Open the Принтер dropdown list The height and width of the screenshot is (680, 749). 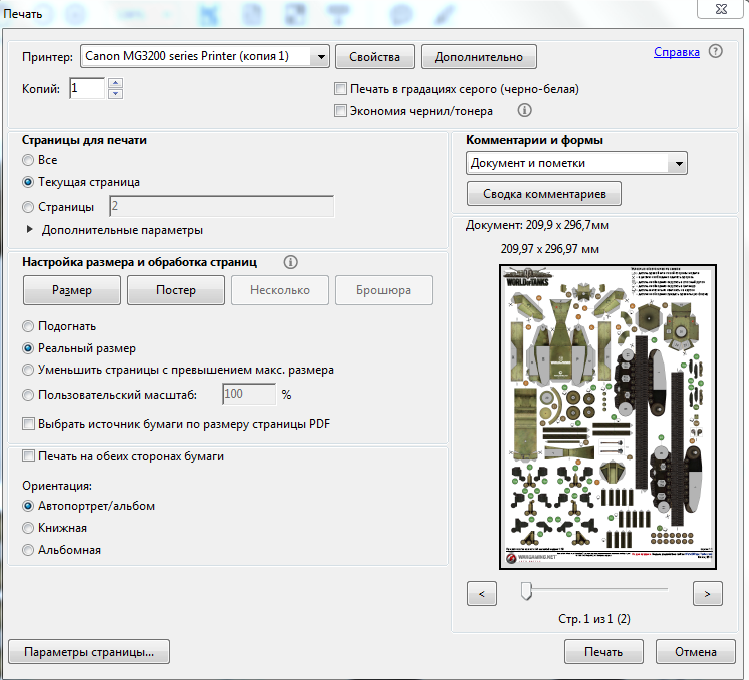tap(319, 57)
